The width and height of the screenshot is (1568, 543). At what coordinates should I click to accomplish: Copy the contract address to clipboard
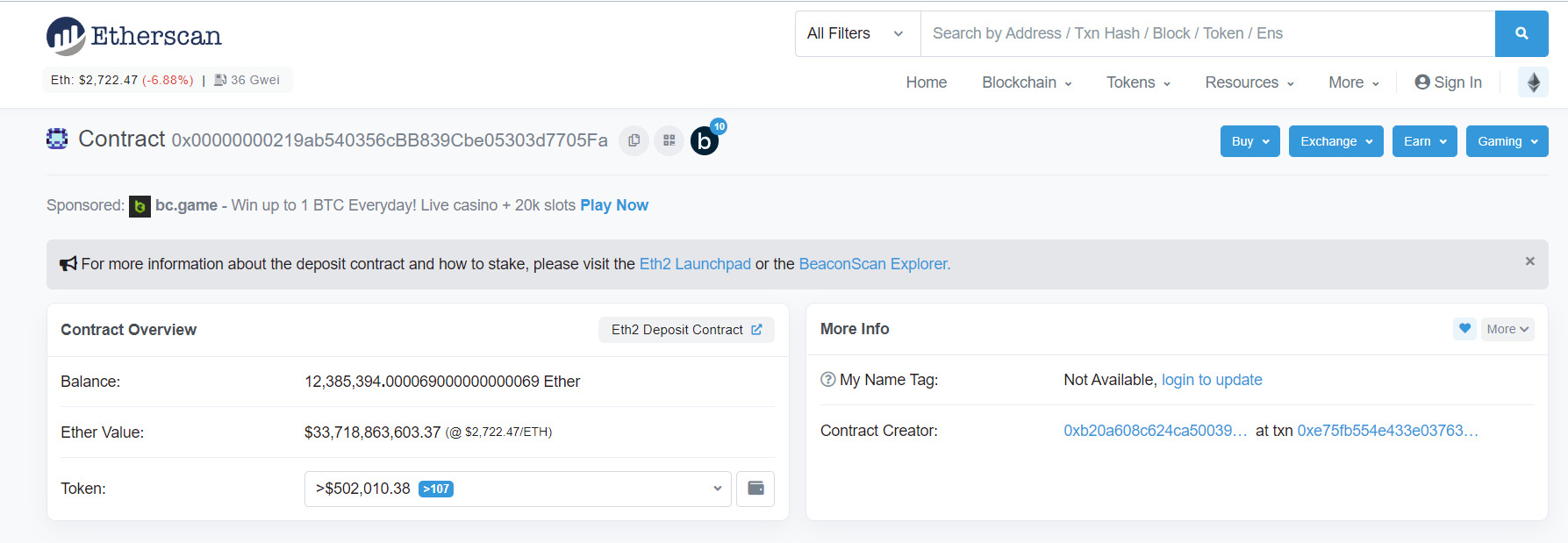pyautogui.click(x=634, y=140)
